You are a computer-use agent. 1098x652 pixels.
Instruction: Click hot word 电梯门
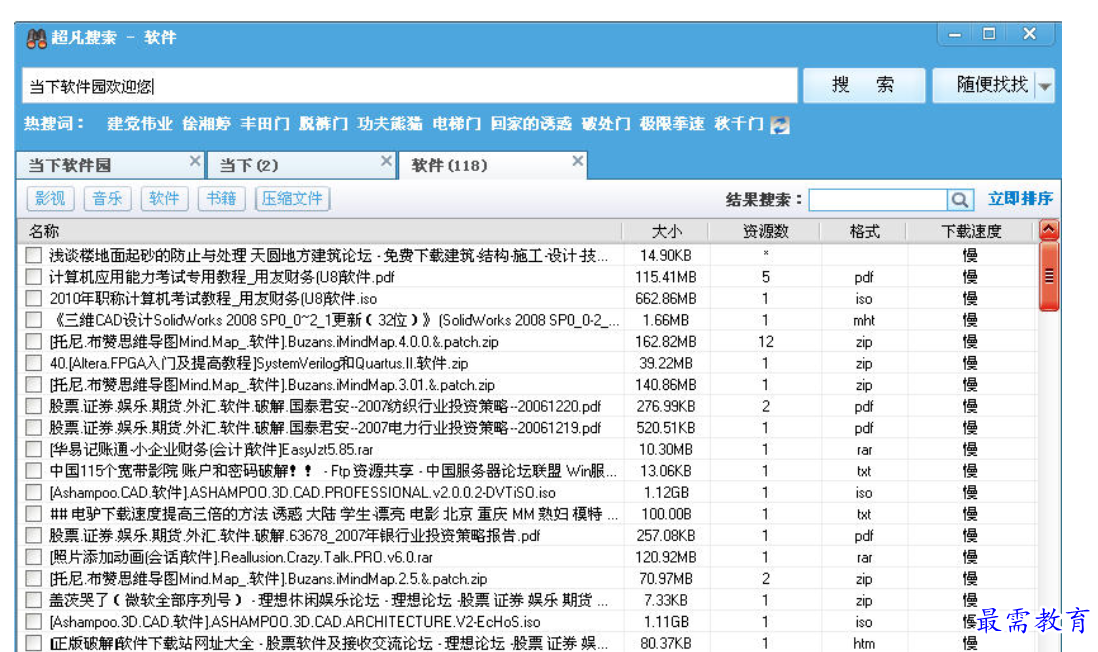(457, 125)
